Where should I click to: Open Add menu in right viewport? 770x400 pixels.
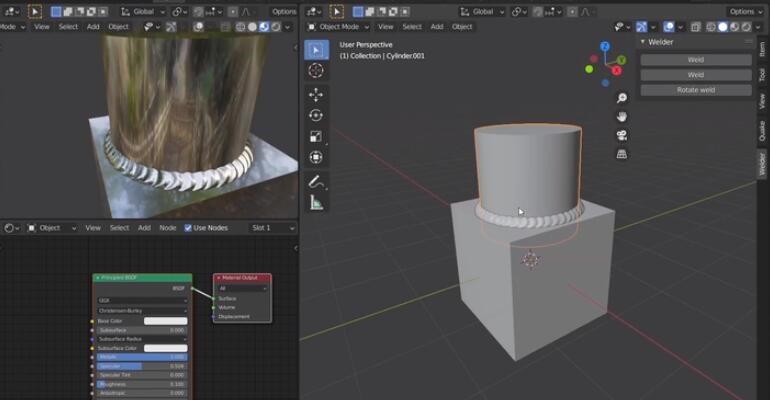tap(437, 27)
